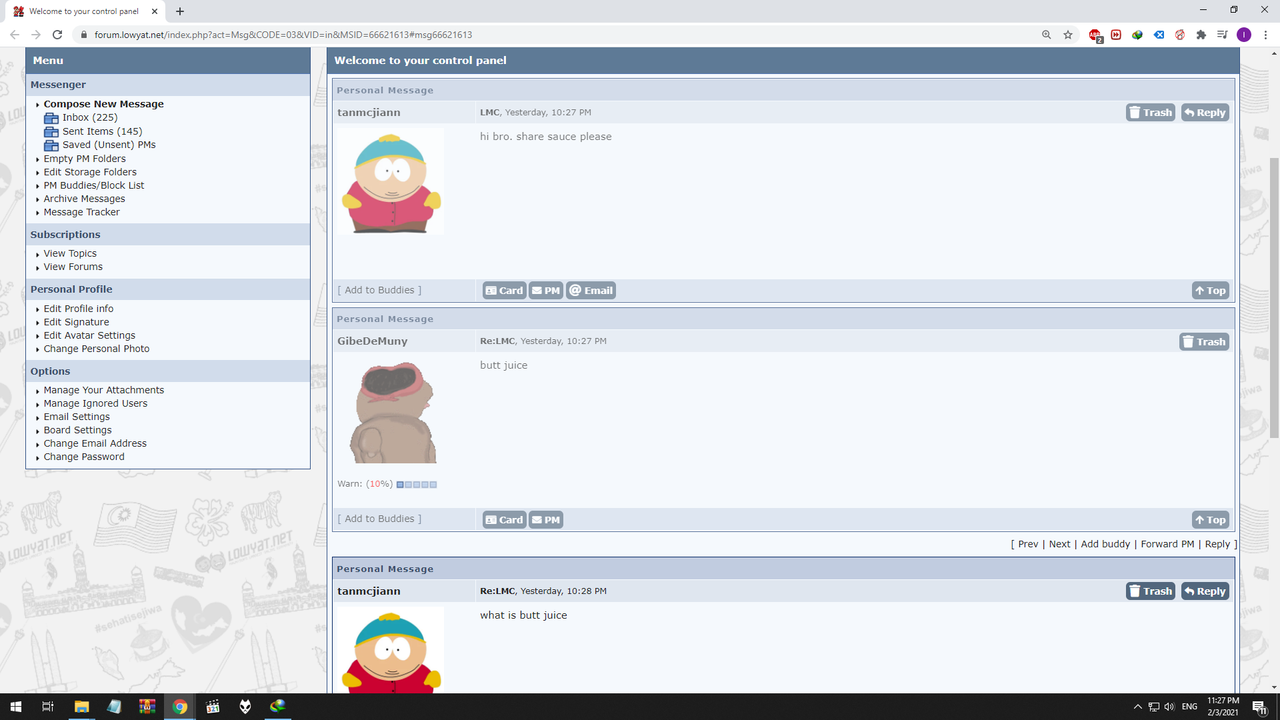Open Saved (Unsent) PMs folder
1280x720 pixels.
coord(109,145)
